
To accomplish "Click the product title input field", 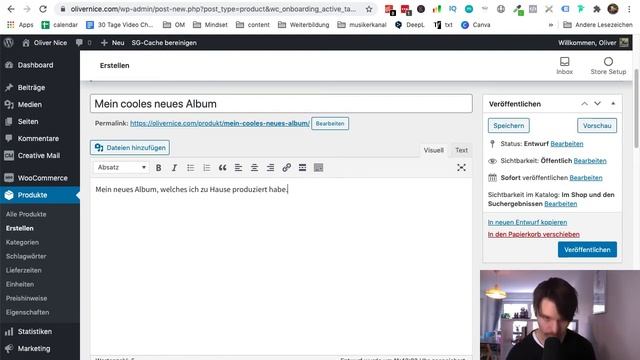I will (281, 104).
